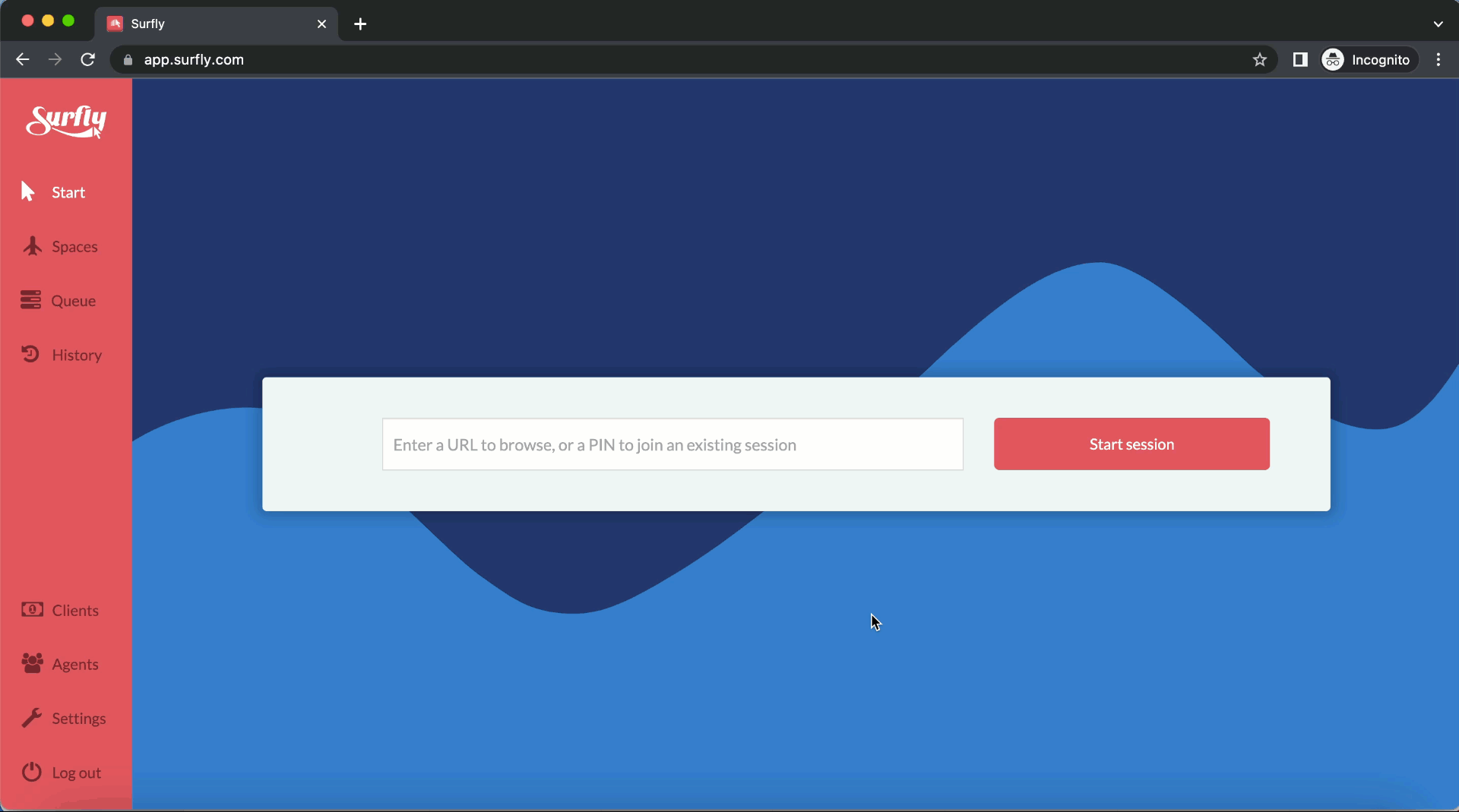Open Spaces via the airplane icon
This screenshot has width=1459, height=812.
coord(32,246)
